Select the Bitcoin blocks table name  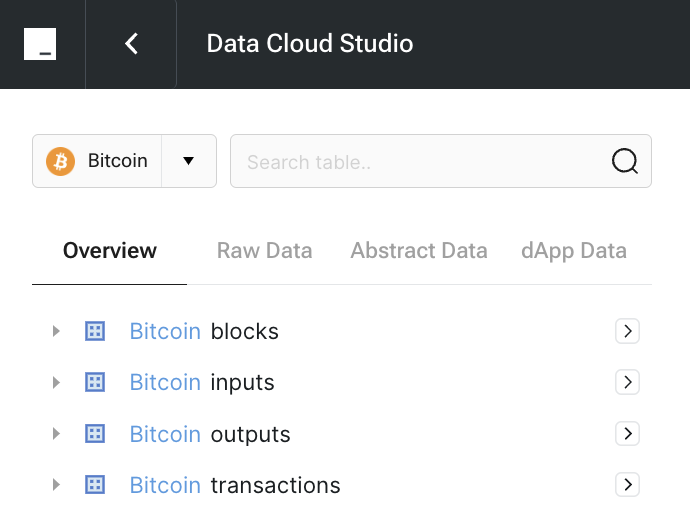(204, 331)
